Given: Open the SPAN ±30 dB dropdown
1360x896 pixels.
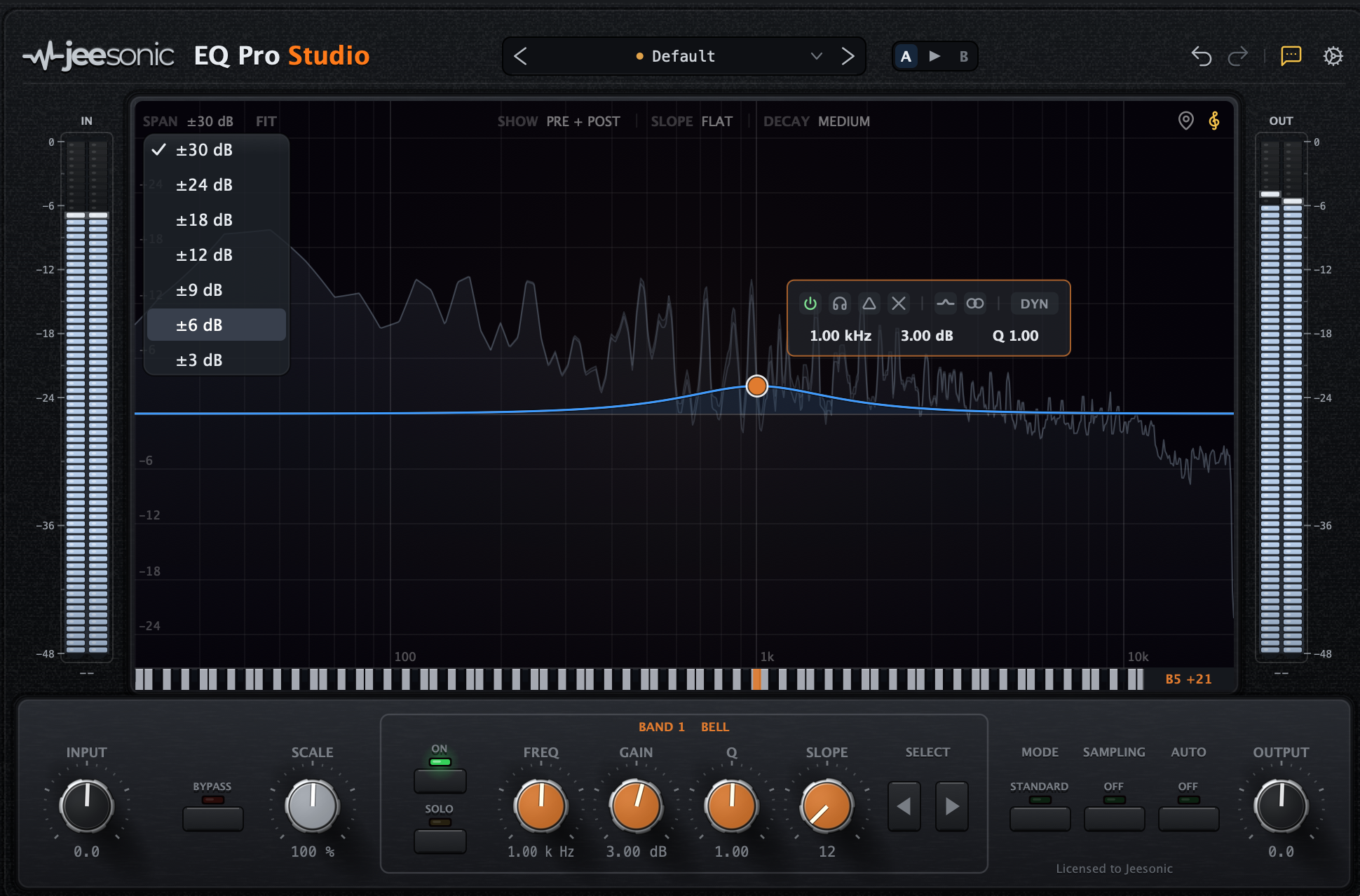Looking at the screenshot, I should [x=188, y=121].
